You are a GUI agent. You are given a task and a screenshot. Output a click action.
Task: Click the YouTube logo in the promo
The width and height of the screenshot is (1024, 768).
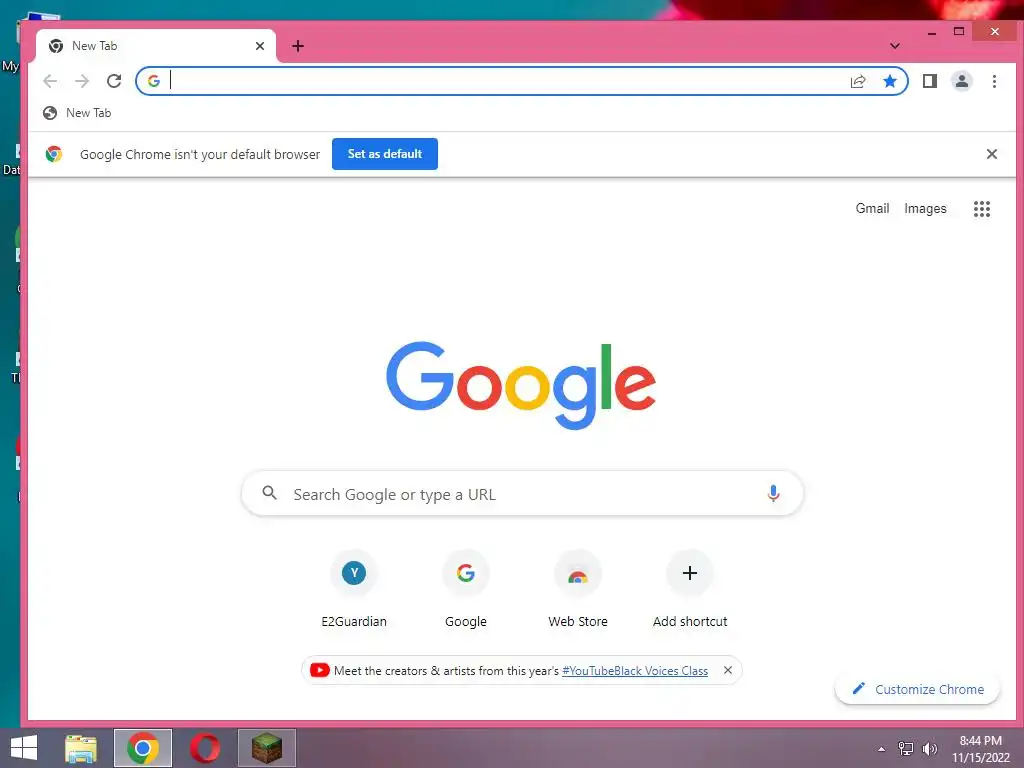[319, 670]
